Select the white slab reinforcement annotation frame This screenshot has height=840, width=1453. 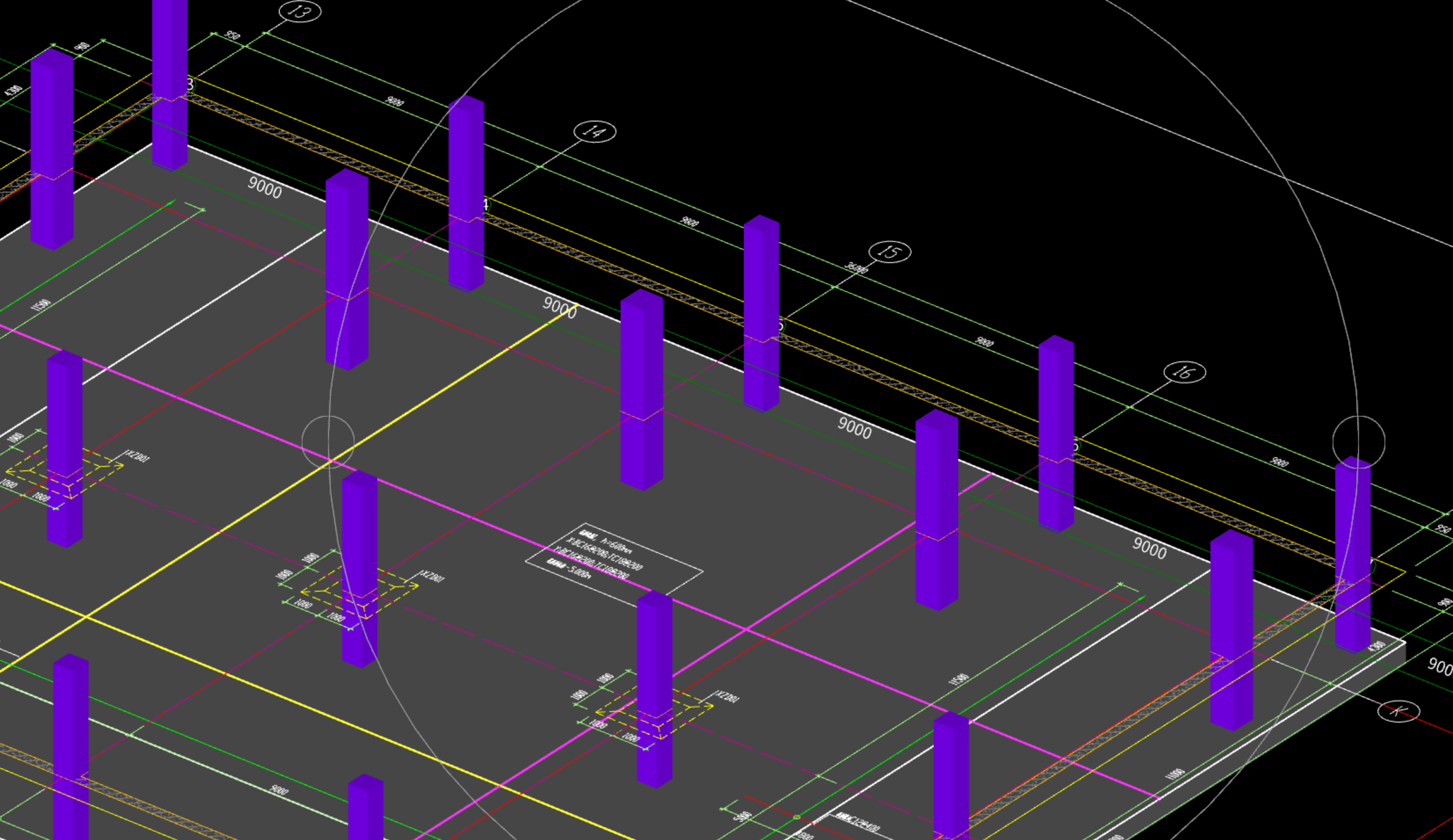tap(614, 565)
